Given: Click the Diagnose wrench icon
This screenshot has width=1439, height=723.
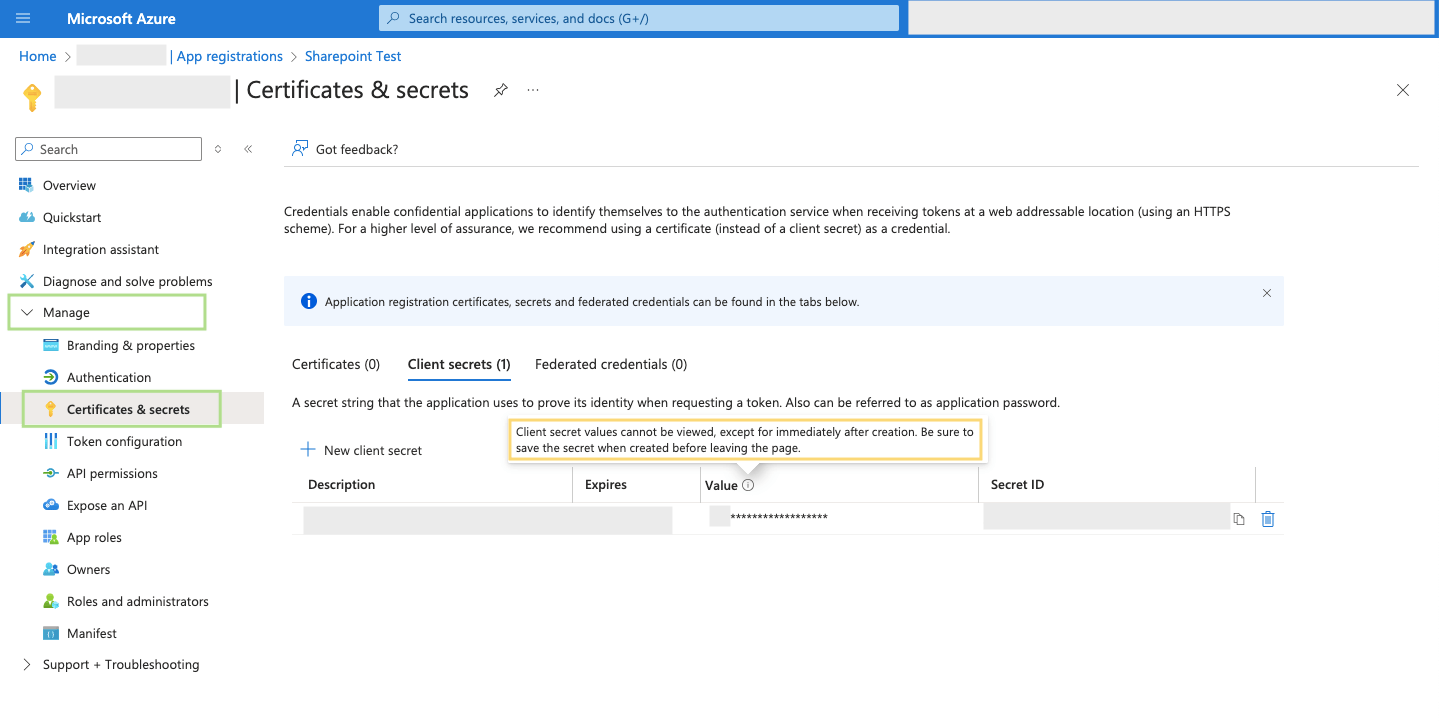Looking at the screenshot, I should tap(26, 281).
